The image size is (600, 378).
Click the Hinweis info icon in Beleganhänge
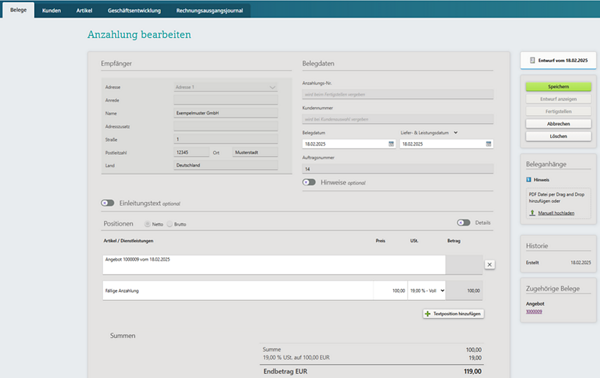click(x=529, y=179)
